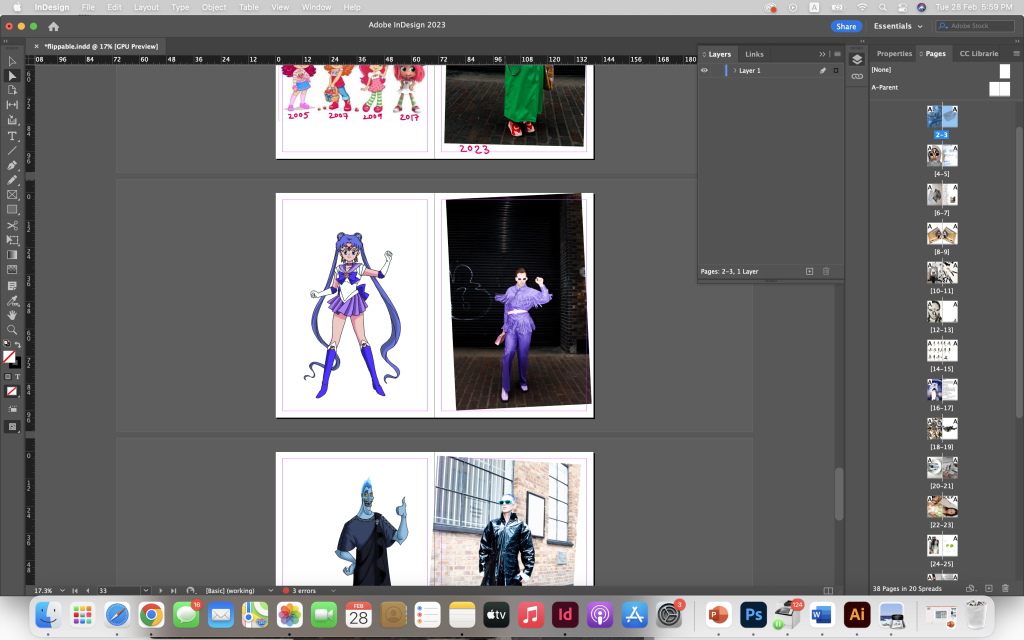Open the Layers panel dock icon
The height and width of the screenshot is (640, 1024).
pos(857,59)
